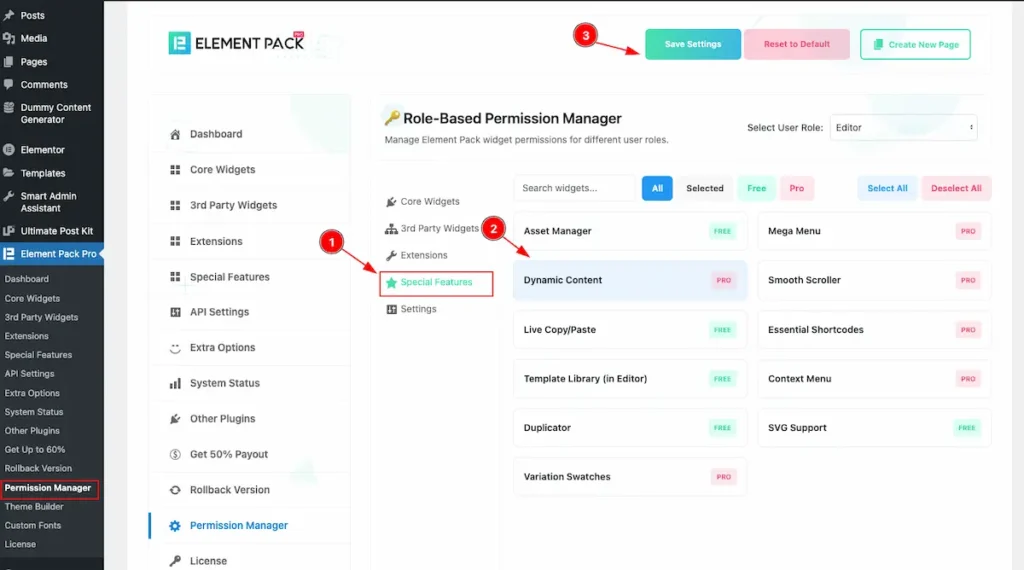This screenshot has width=1024, height=570.
Task: Click the Get 50% Payout dollar icon
Action: [176, 454]
